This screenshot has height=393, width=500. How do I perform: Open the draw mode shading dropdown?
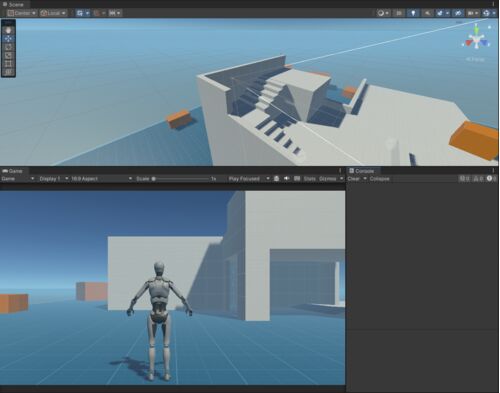coord(383,13)
